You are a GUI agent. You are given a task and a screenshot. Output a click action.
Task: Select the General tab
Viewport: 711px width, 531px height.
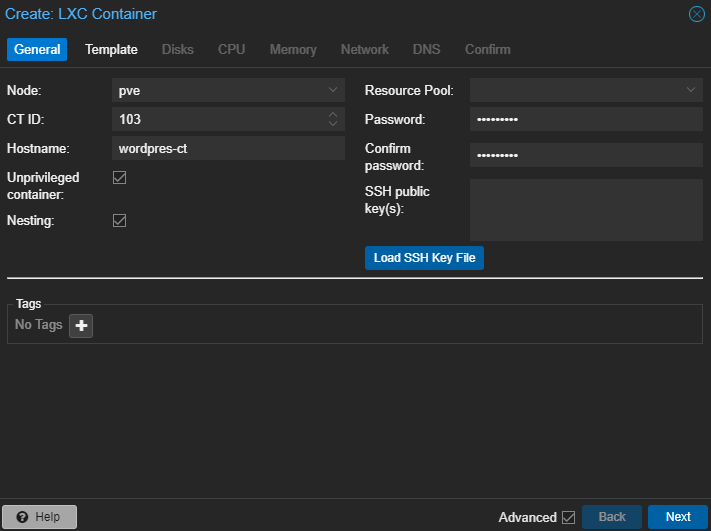click(x=37, y=49)
